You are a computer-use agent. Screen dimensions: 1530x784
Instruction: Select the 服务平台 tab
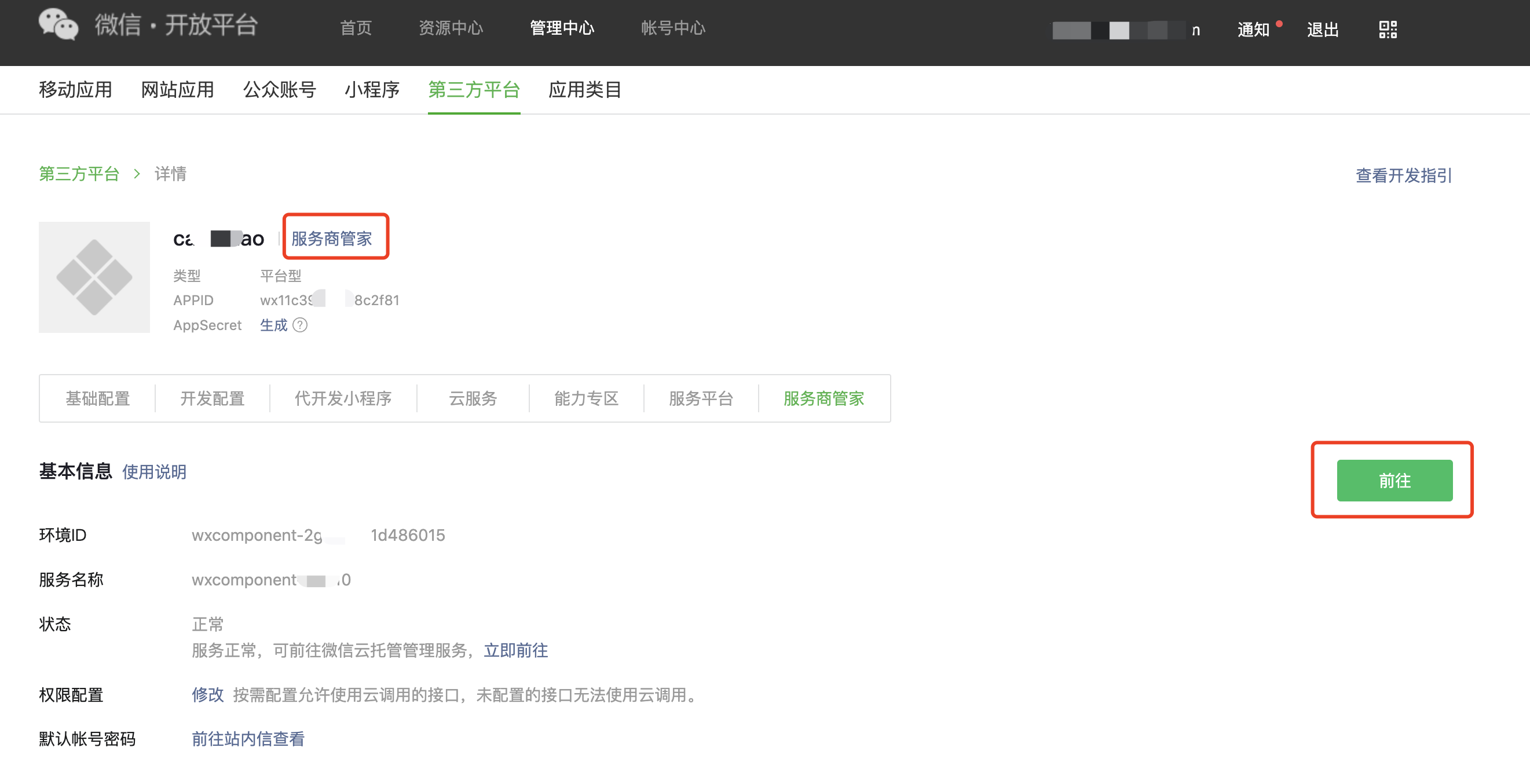point(701,398)
